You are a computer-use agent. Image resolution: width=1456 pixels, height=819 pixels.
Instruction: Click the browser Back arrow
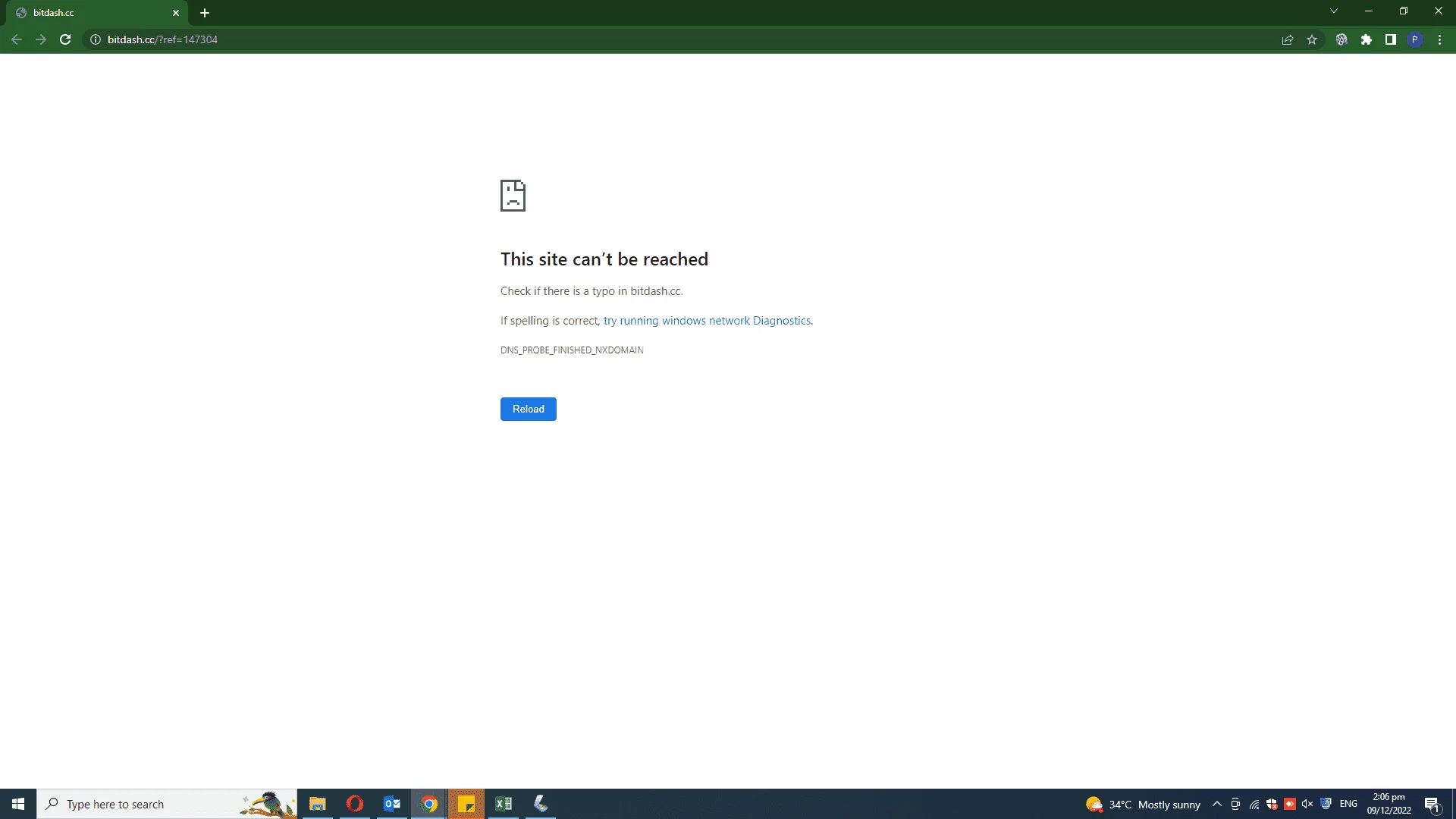click(17, 39)
